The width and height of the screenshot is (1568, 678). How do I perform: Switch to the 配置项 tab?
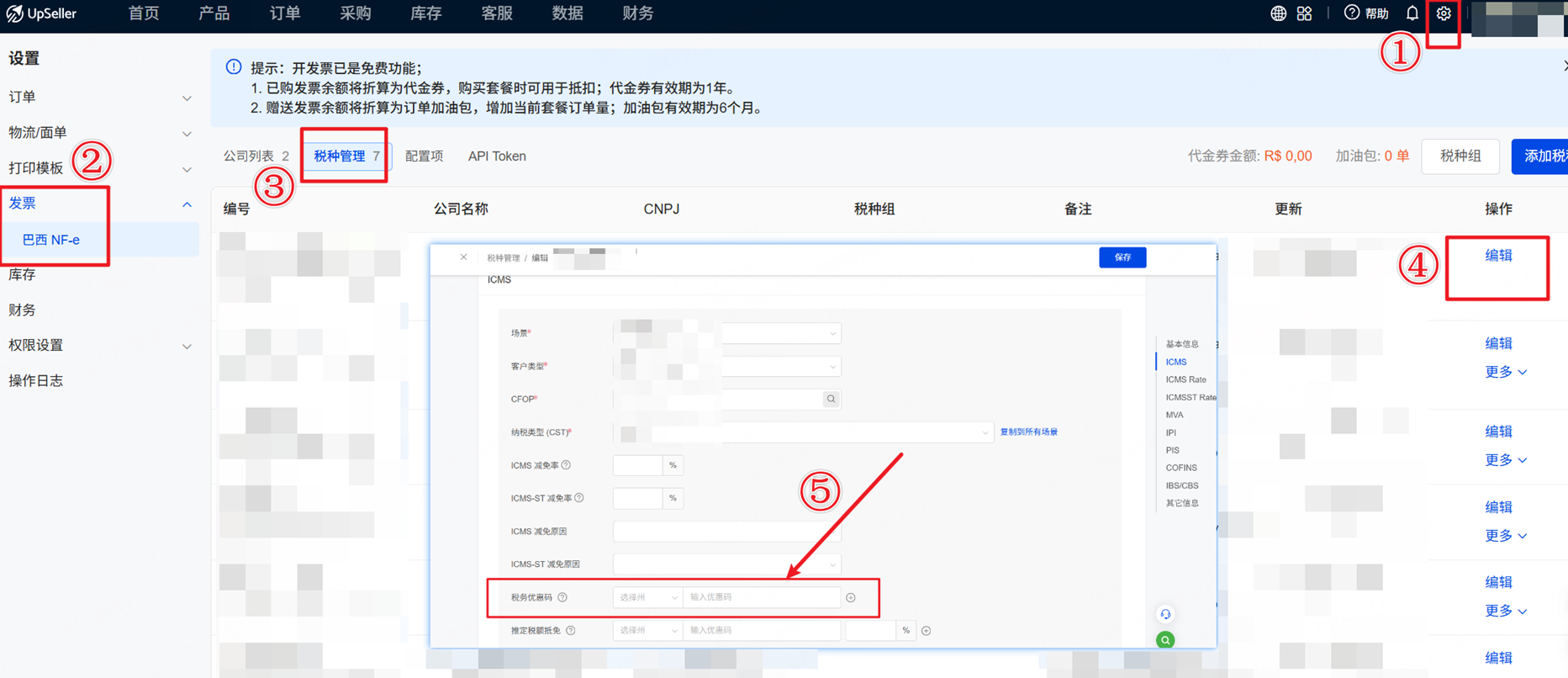pyautogui.click(x=424, y=156)
